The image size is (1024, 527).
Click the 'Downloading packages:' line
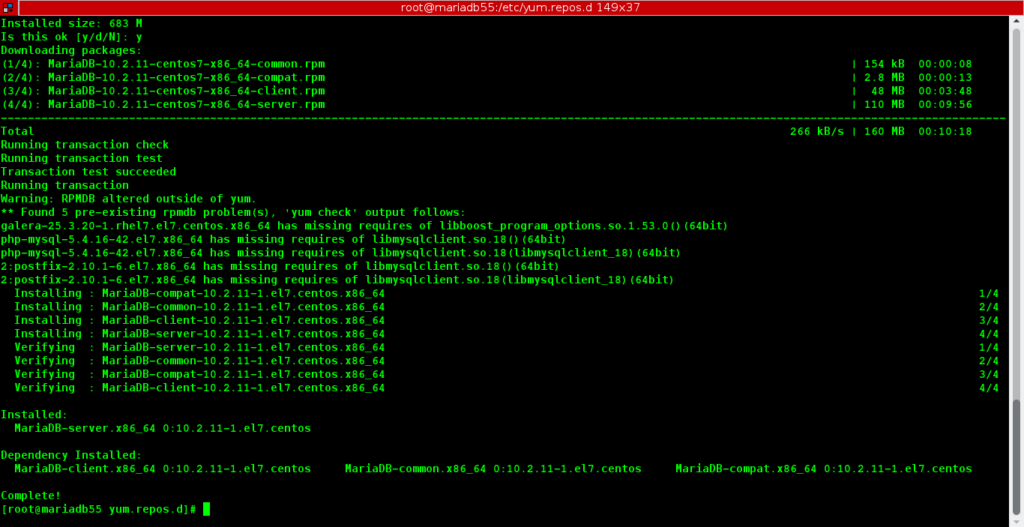click(x=71, y=50)
